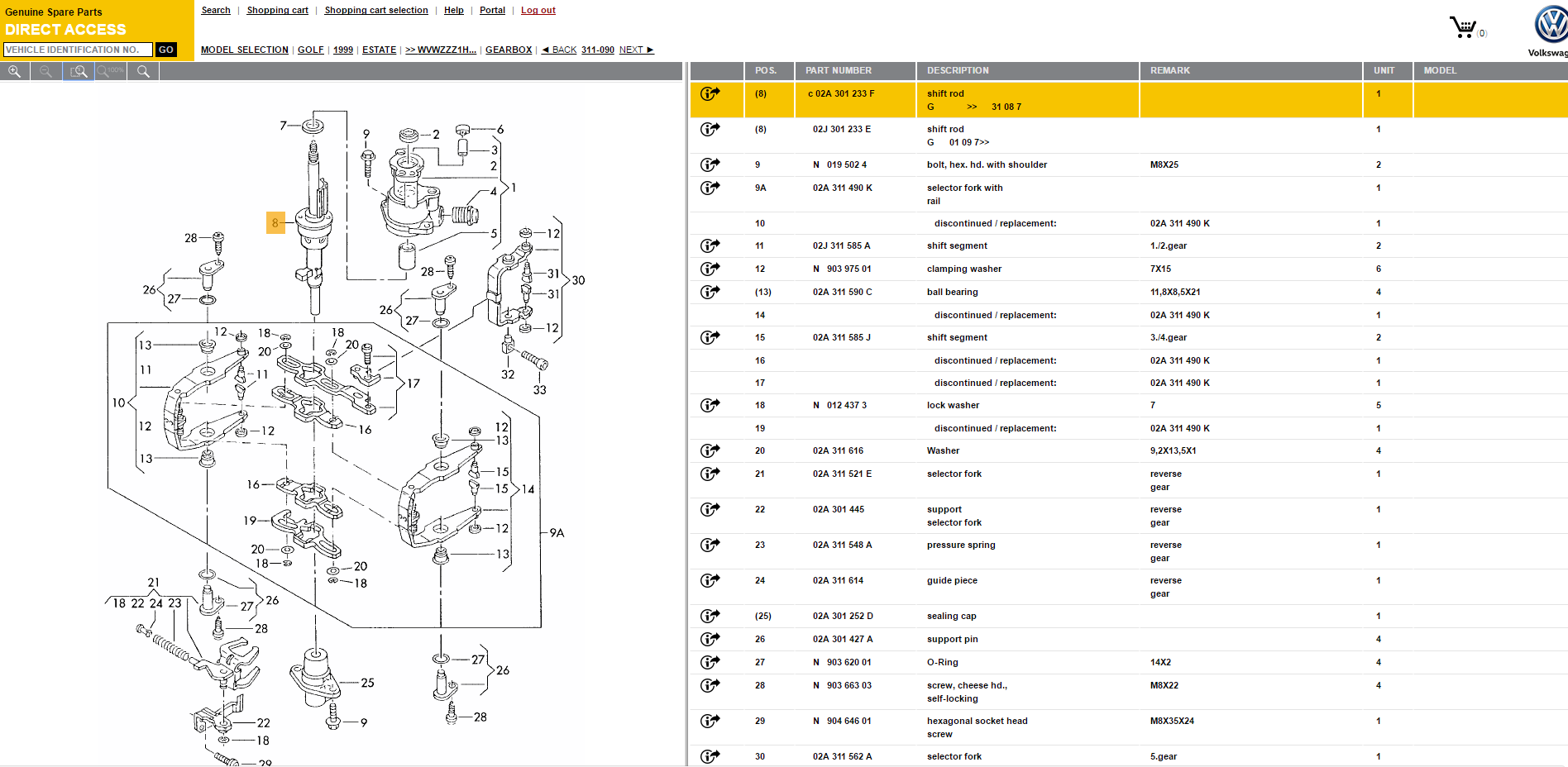Click info icon for sealing cap row
Screen dimensions: 1568x767
click(x=710, y=617)
